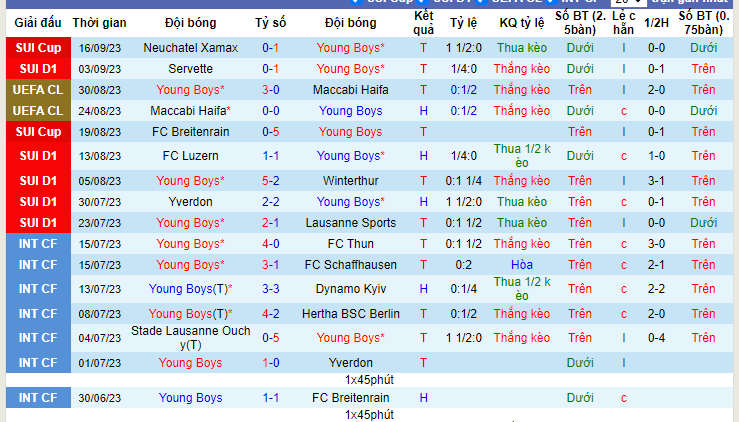Open the Stade Lausanne Ouchy team link
Viewport: 739px width, 422px height.
click(x=190, y=338)
